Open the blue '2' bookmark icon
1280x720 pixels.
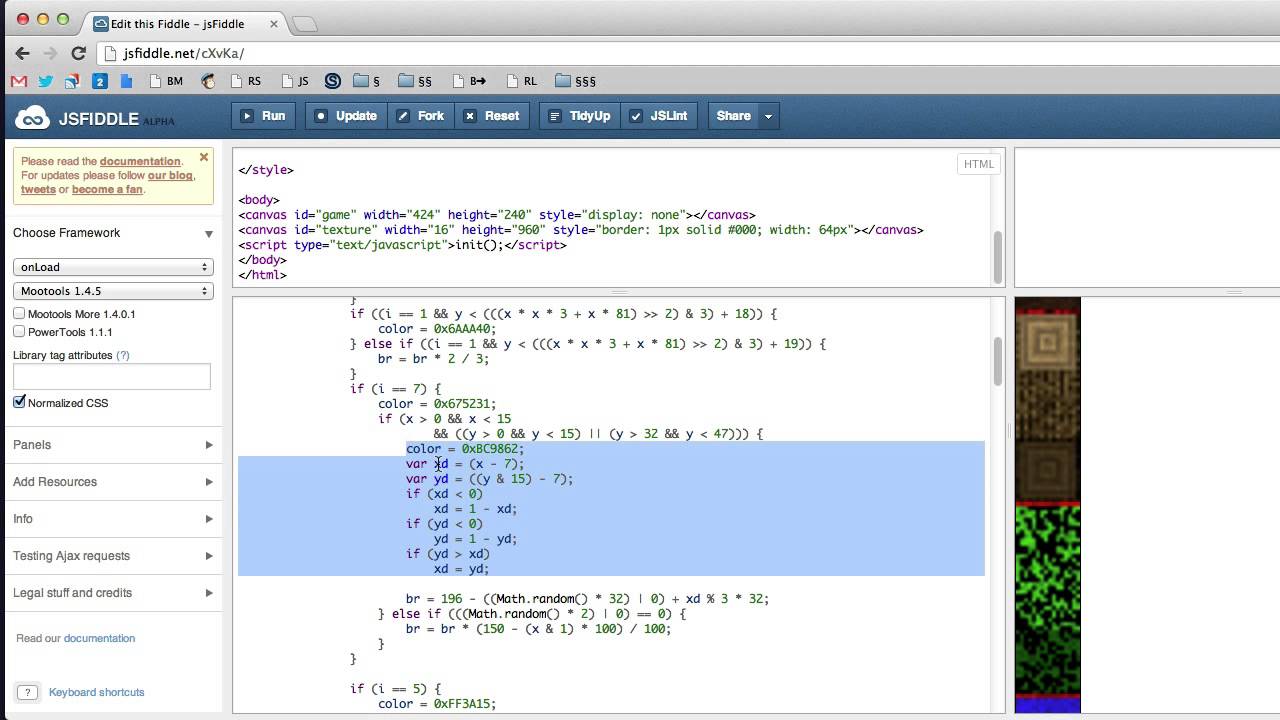tap(99, 81)
